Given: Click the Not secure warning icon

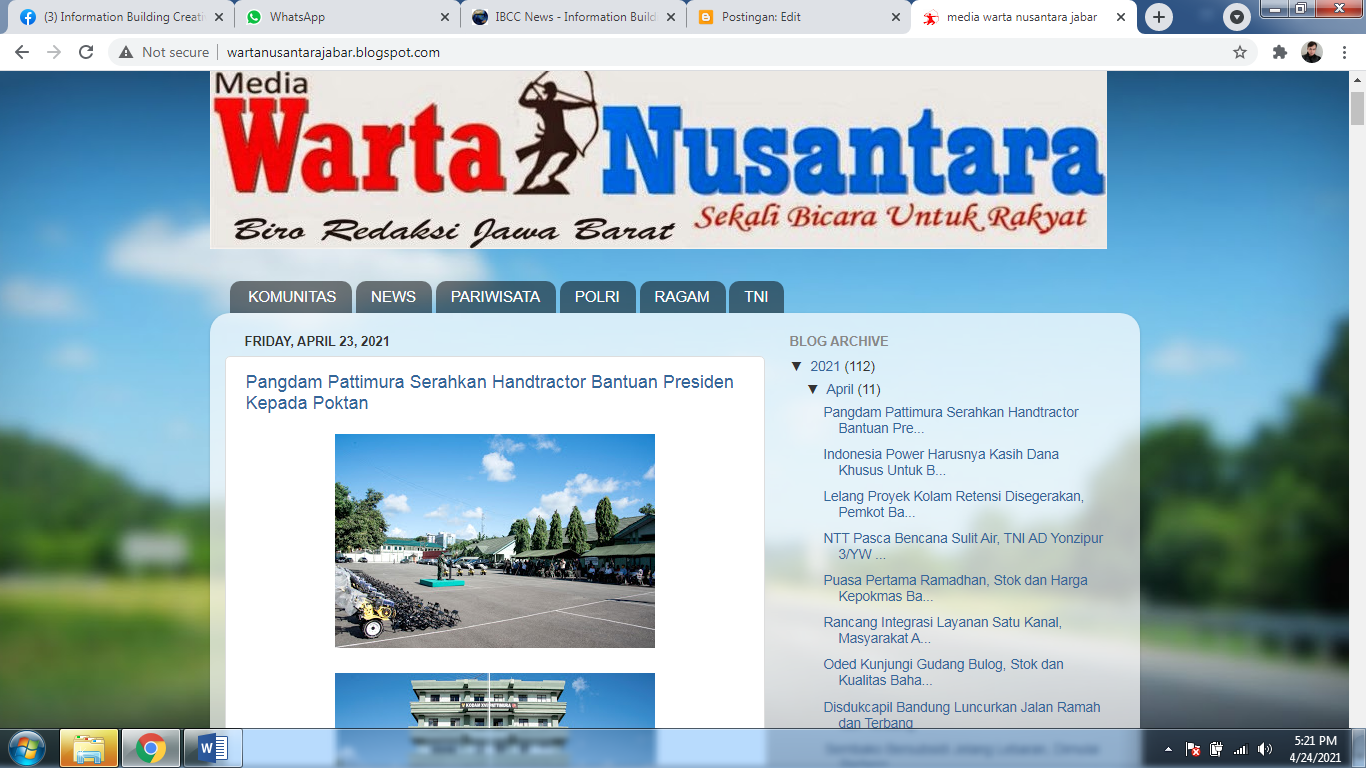Looking at the screenshot, I should coord(126,52).
